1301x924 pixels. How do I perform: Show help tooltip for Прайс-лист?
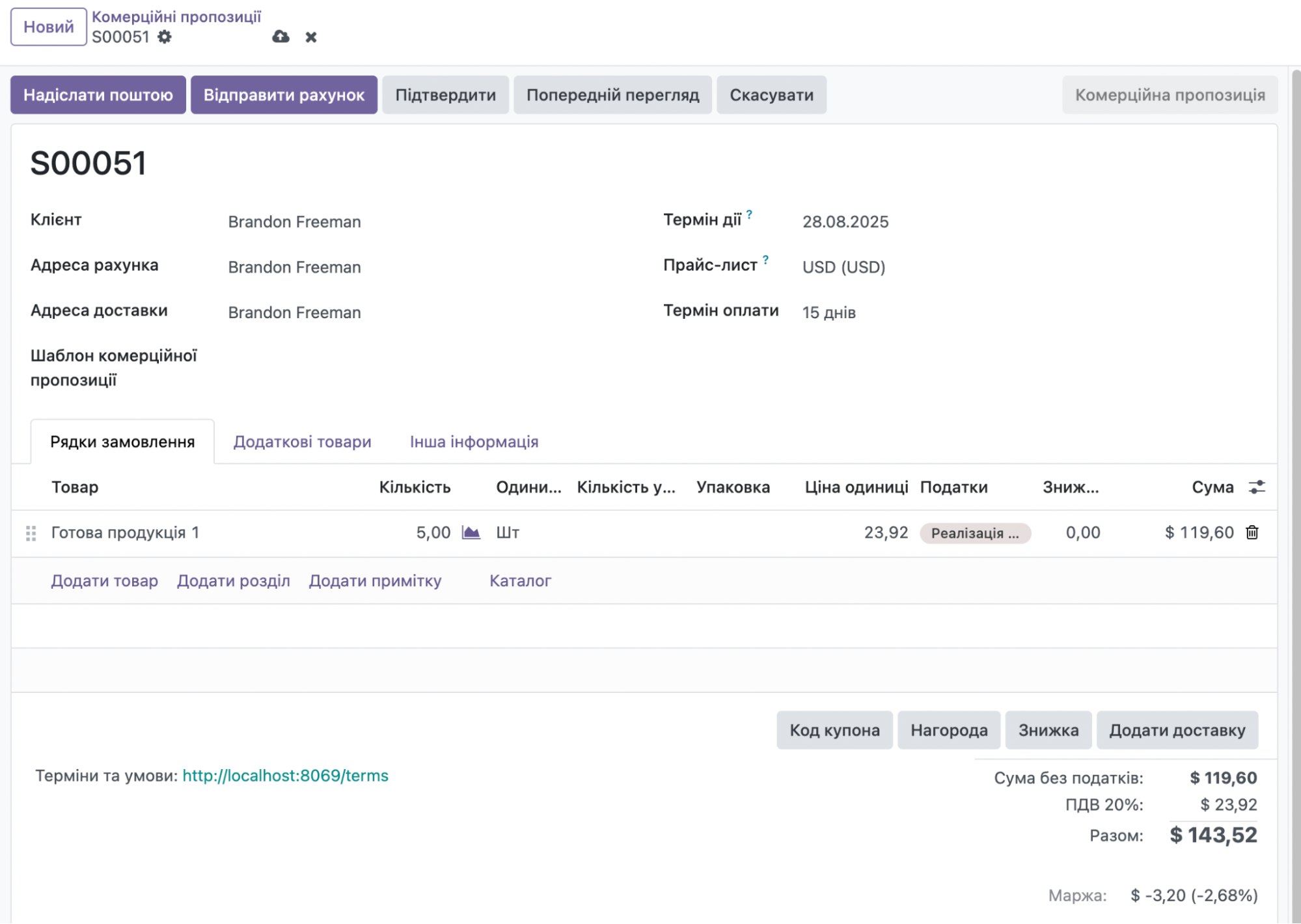tap(765, 260)
